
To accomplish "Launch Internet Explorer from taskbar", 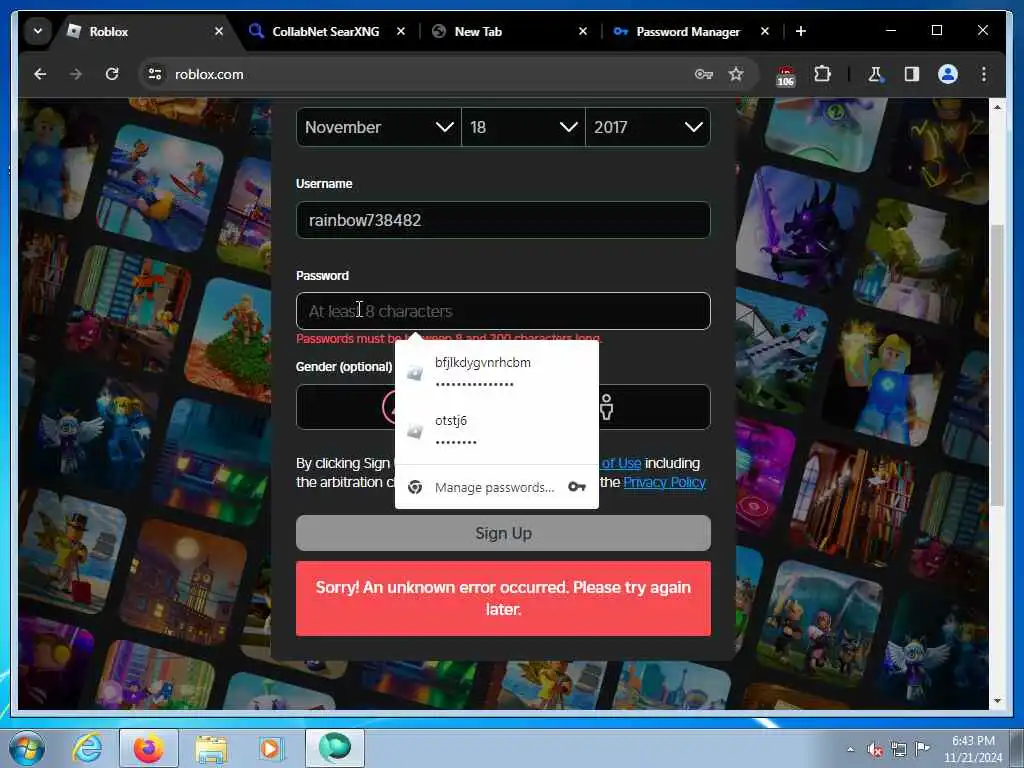I will [x=87, y=748].
